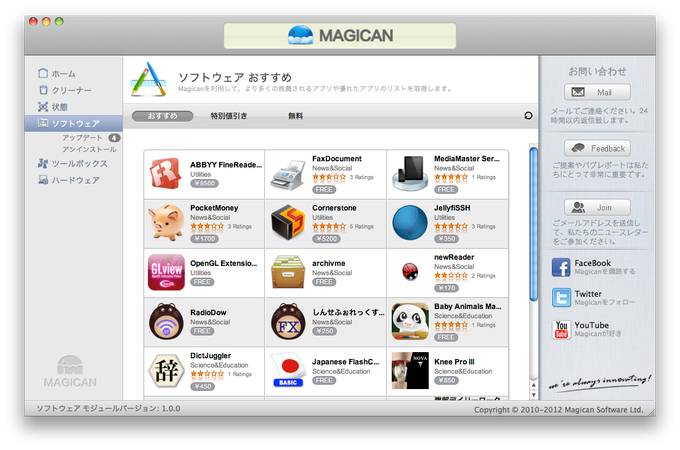Click the RadioDow app title
Screen dimensions: 680x450
tap(208, 312)
